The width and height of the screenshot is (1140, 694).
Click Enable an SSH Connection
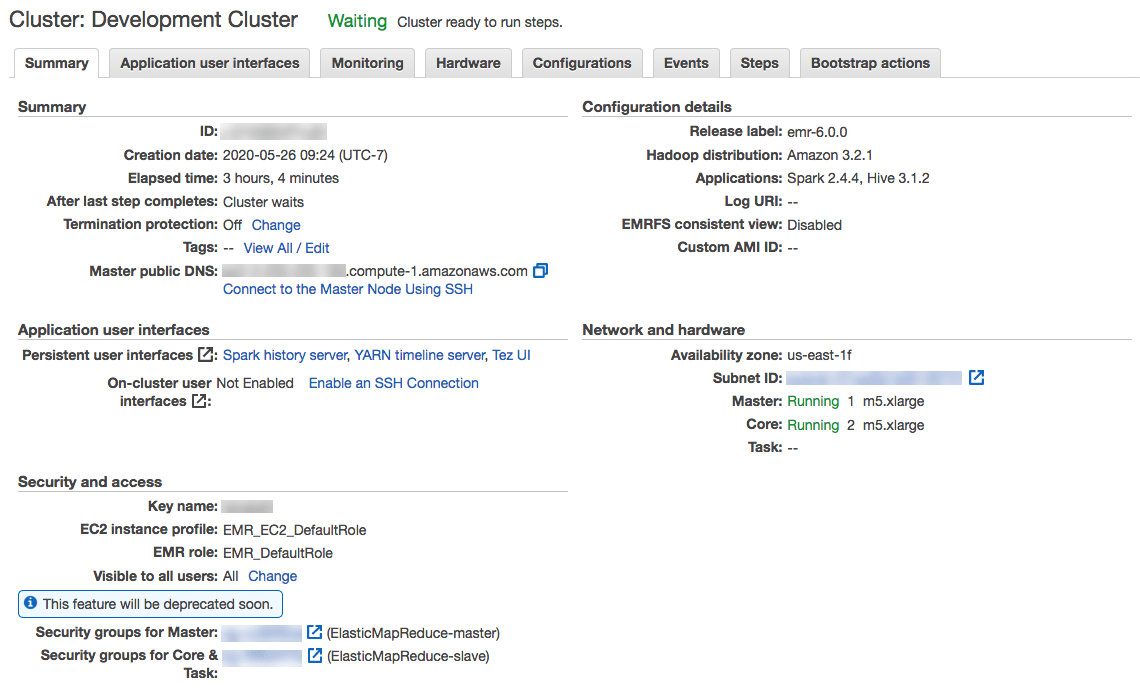(x=393, y=383)
